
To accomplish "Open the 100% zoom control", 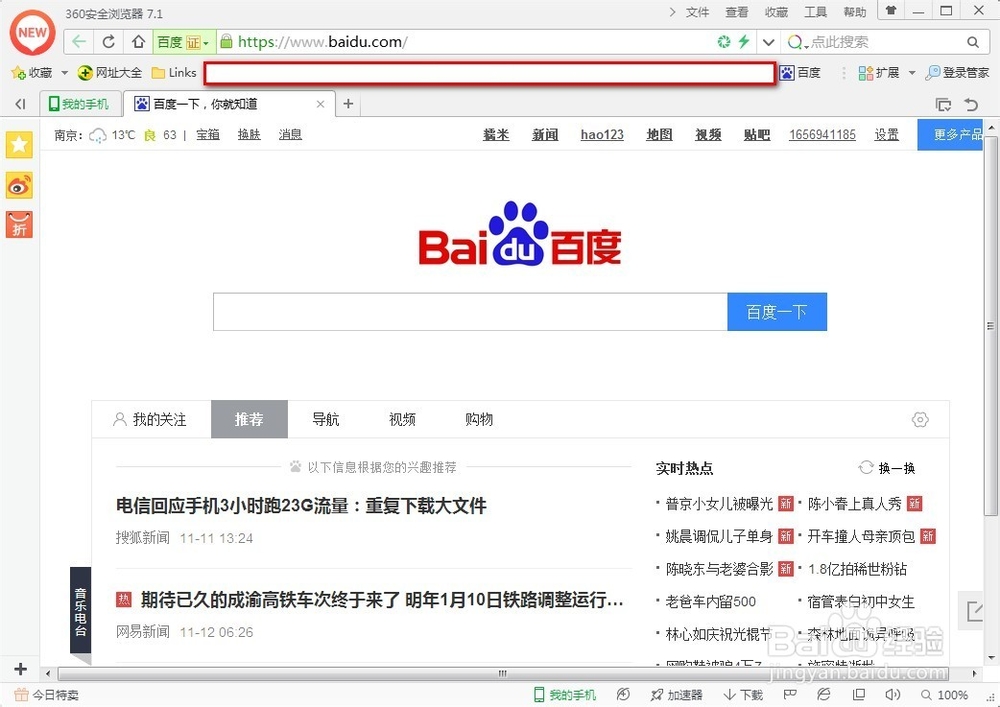I will pyautogui.click(x=945, y=695).
